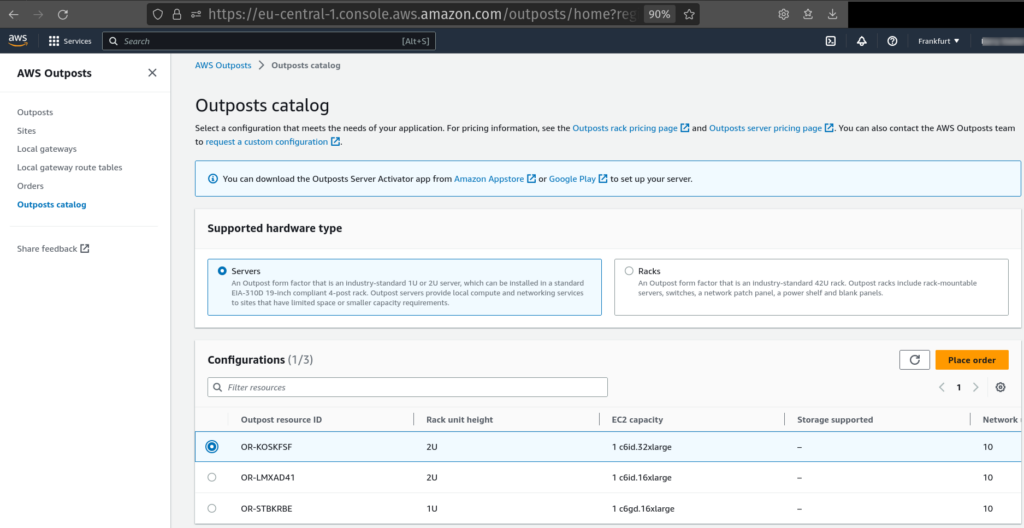Open the Amazon Appstore link

tap(495, 178)
